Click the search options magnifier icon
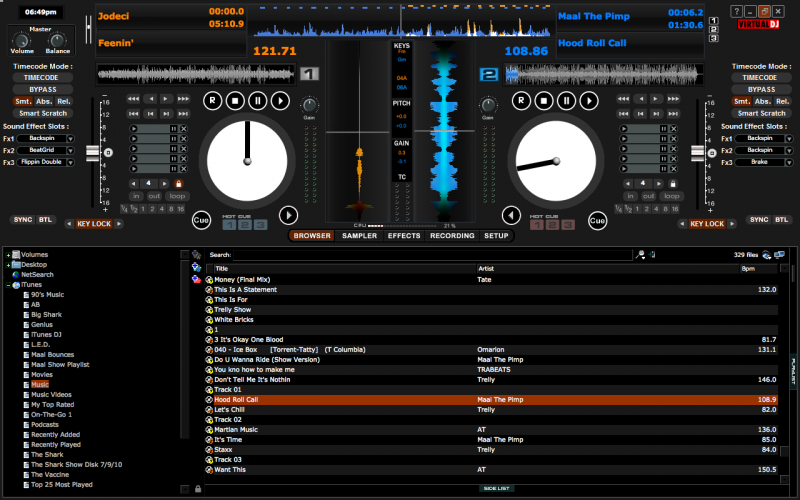Image resolution: width=800 pixels, height=500 pixels. pos(640,255)
